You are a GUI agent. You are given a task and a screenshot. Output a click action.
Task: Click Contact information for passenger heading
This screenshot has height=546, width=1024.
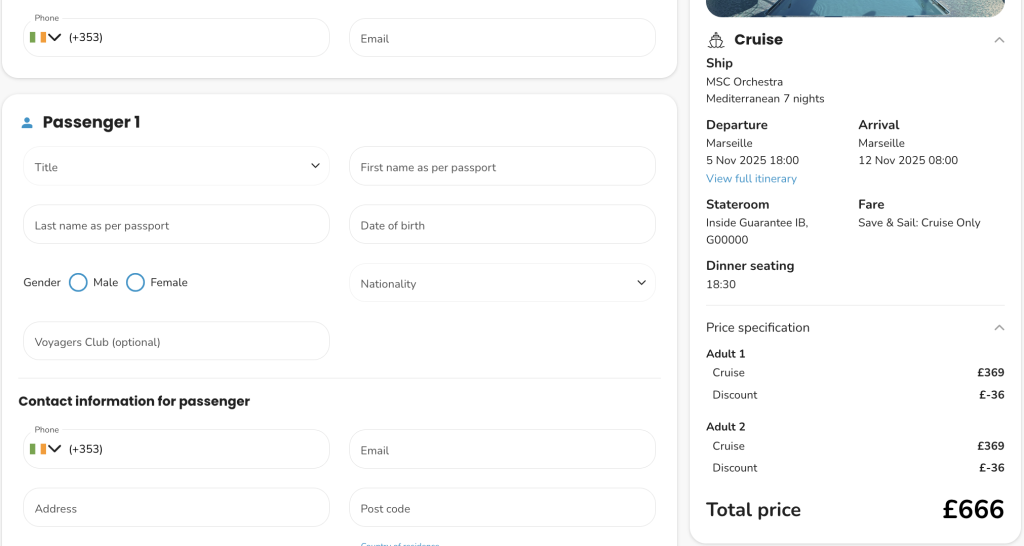134,401
